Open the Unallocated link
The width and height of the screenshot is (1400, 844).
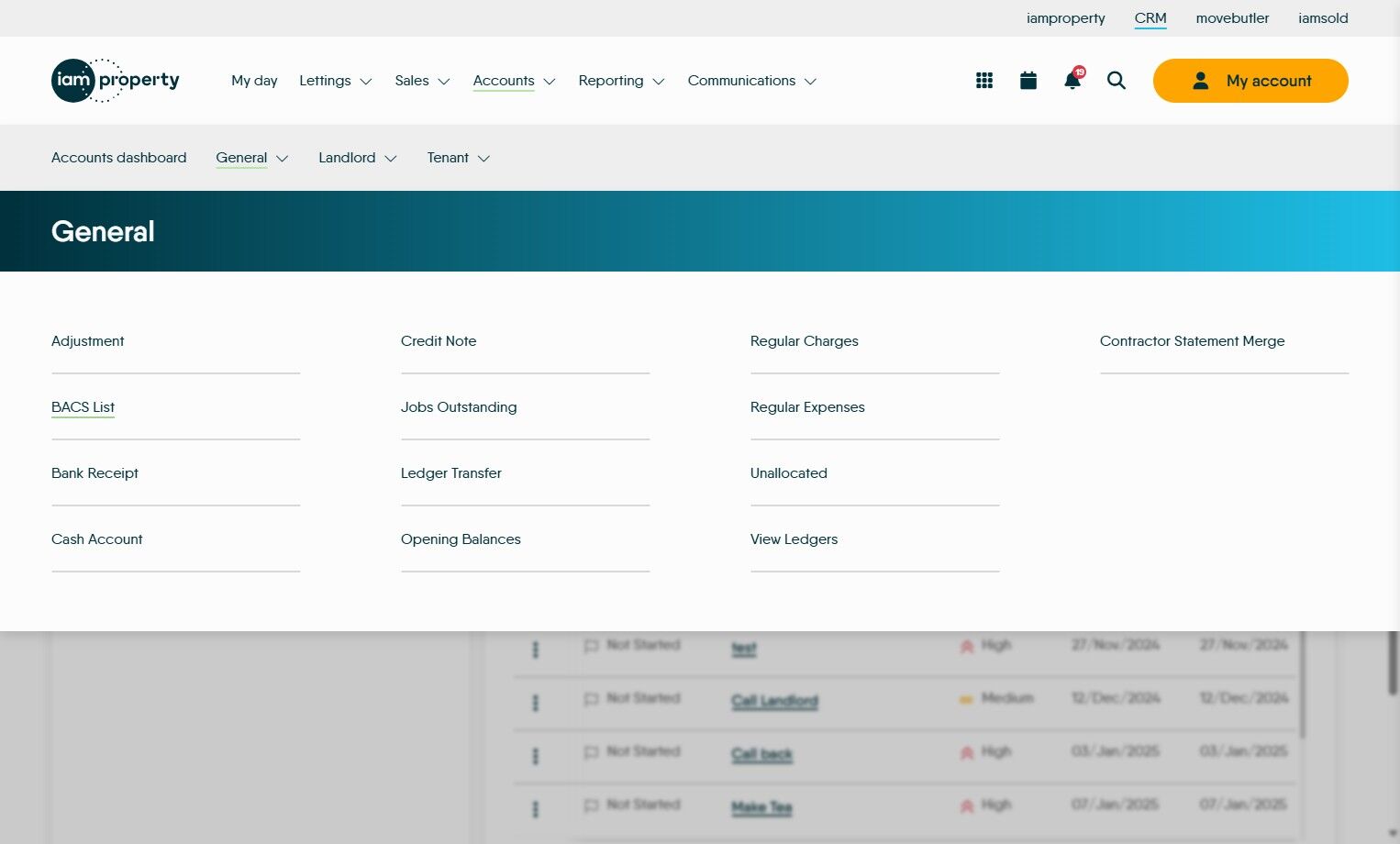coord(789,473)
